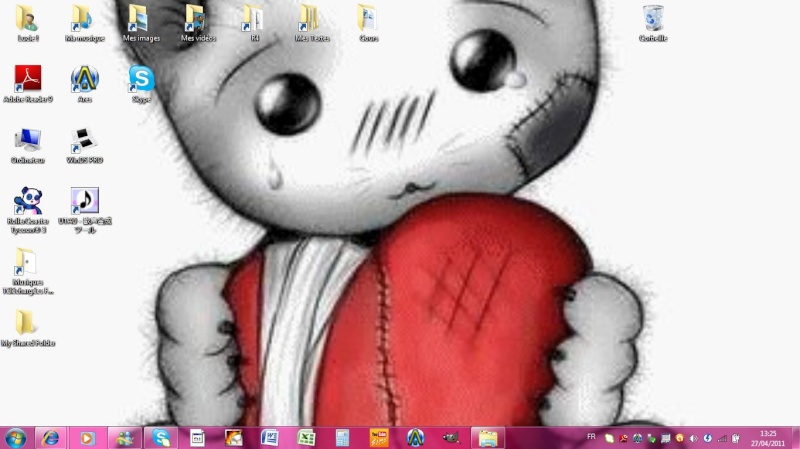Click the Show desktop strip at taskbar end

coord(795,438)
